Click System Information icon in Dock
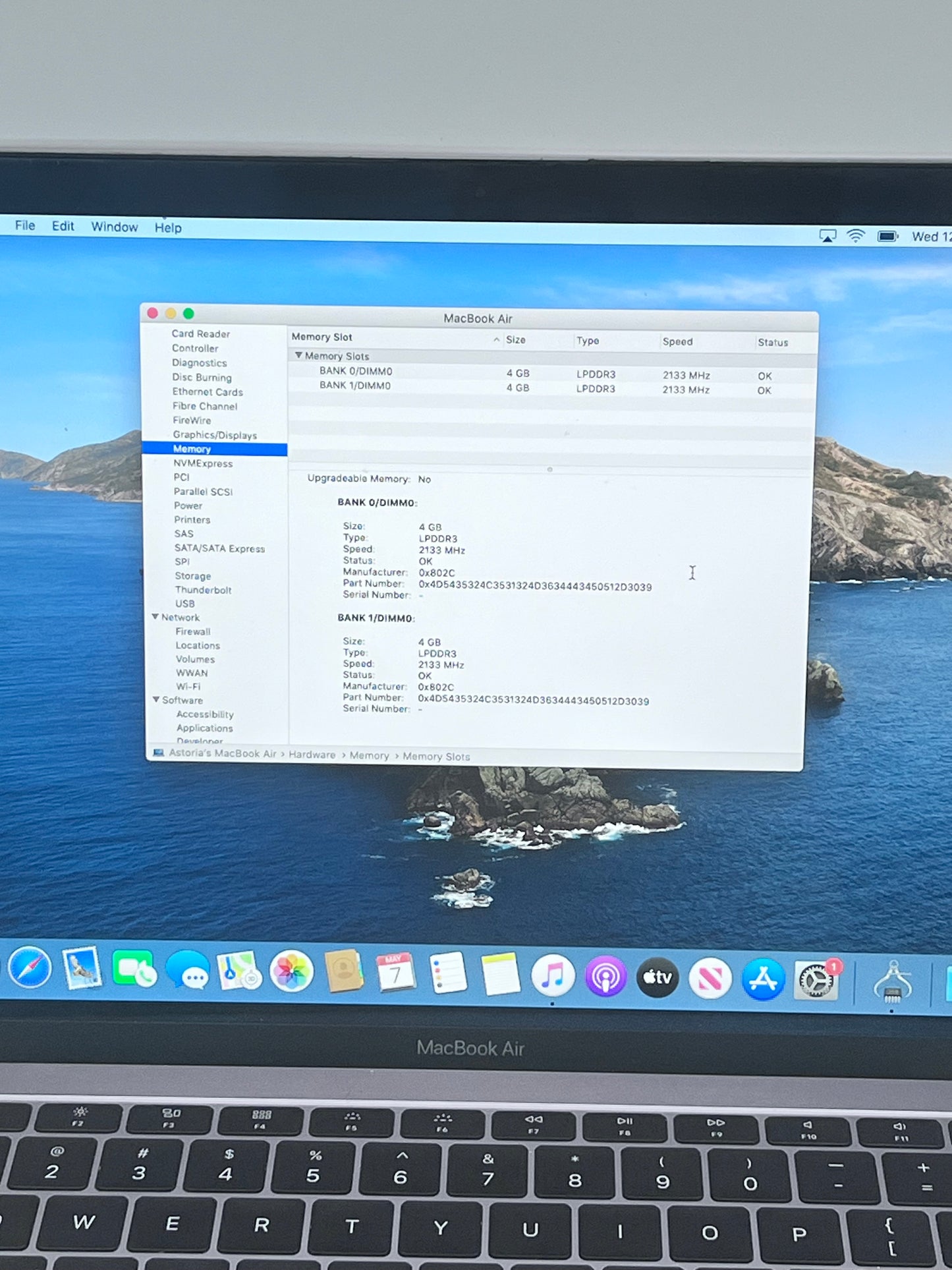This screenshot has width=952, height=1270. 893,982
